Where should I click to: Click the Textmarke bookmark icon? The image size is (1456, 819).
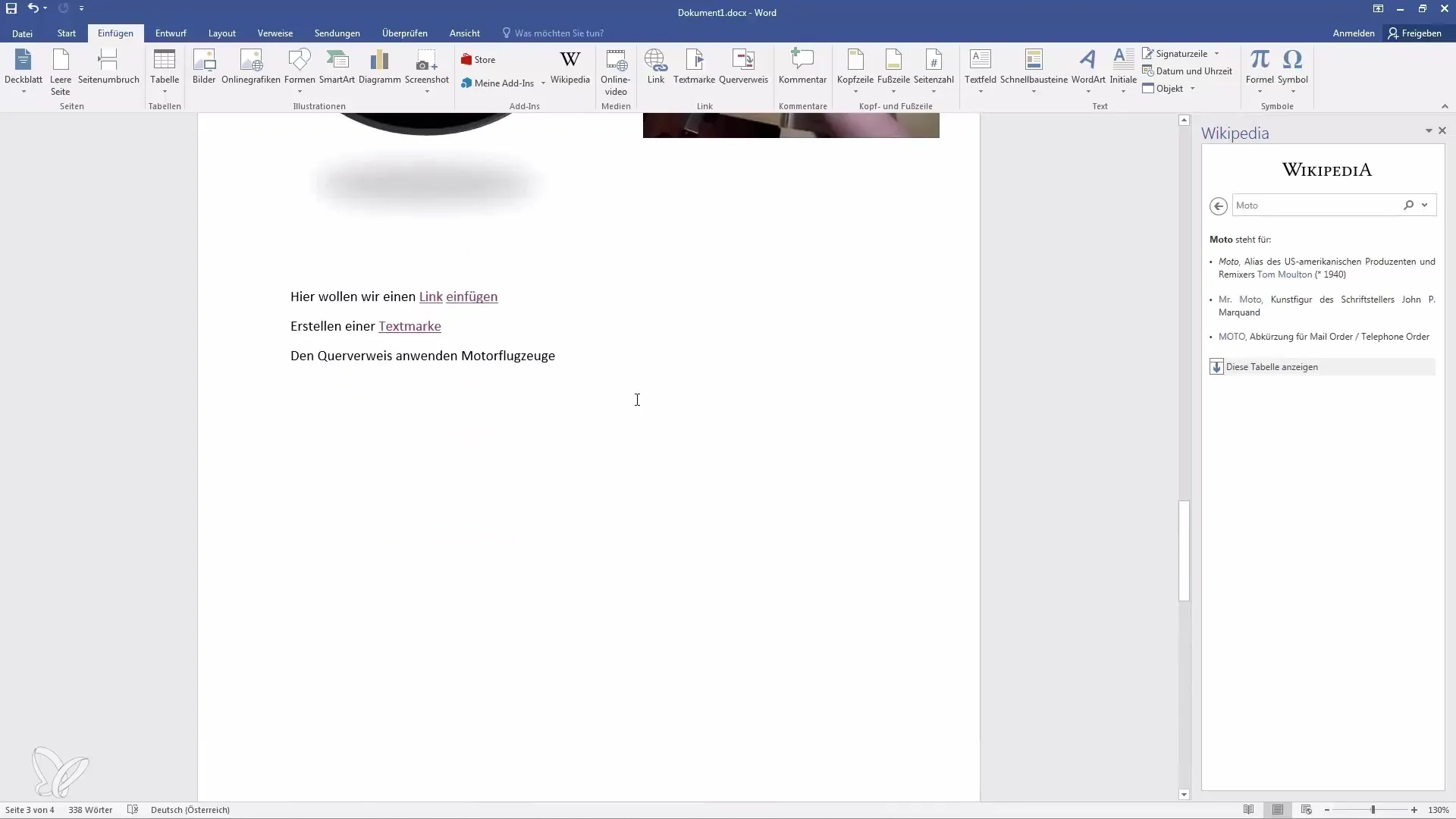click(x=695, y=67)
